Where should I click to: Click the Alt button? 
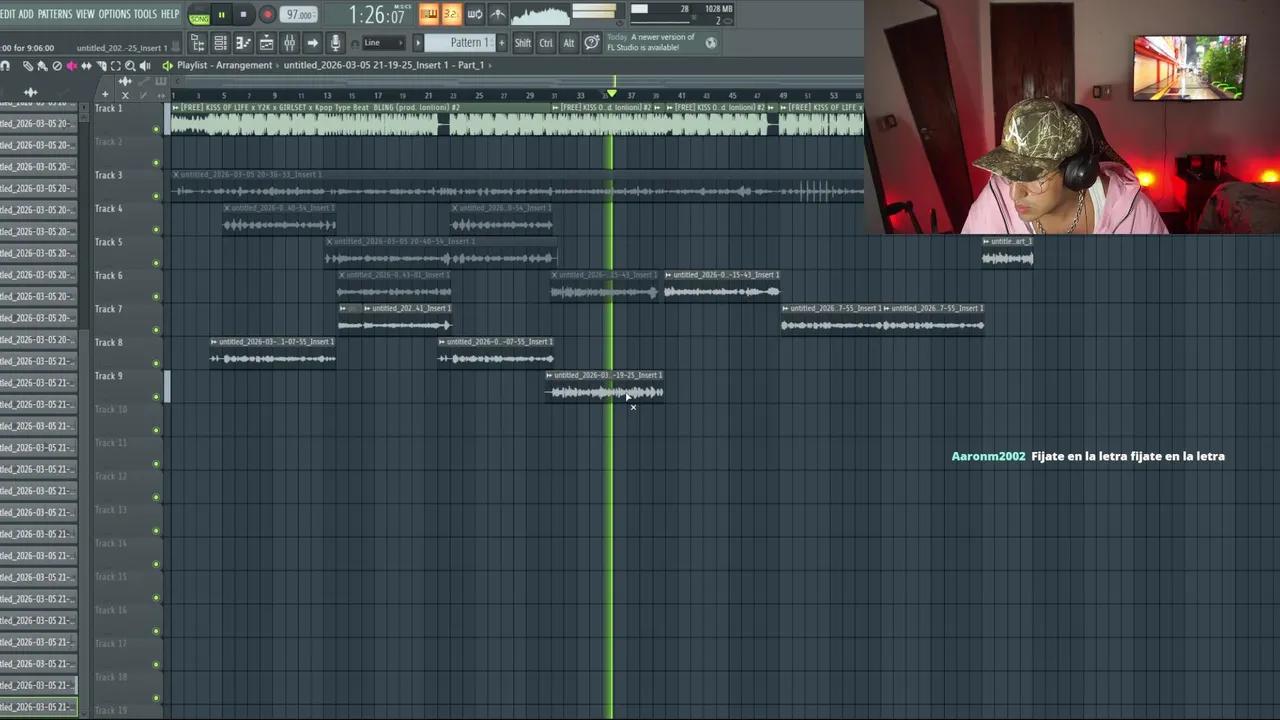[x=569, y=43]
